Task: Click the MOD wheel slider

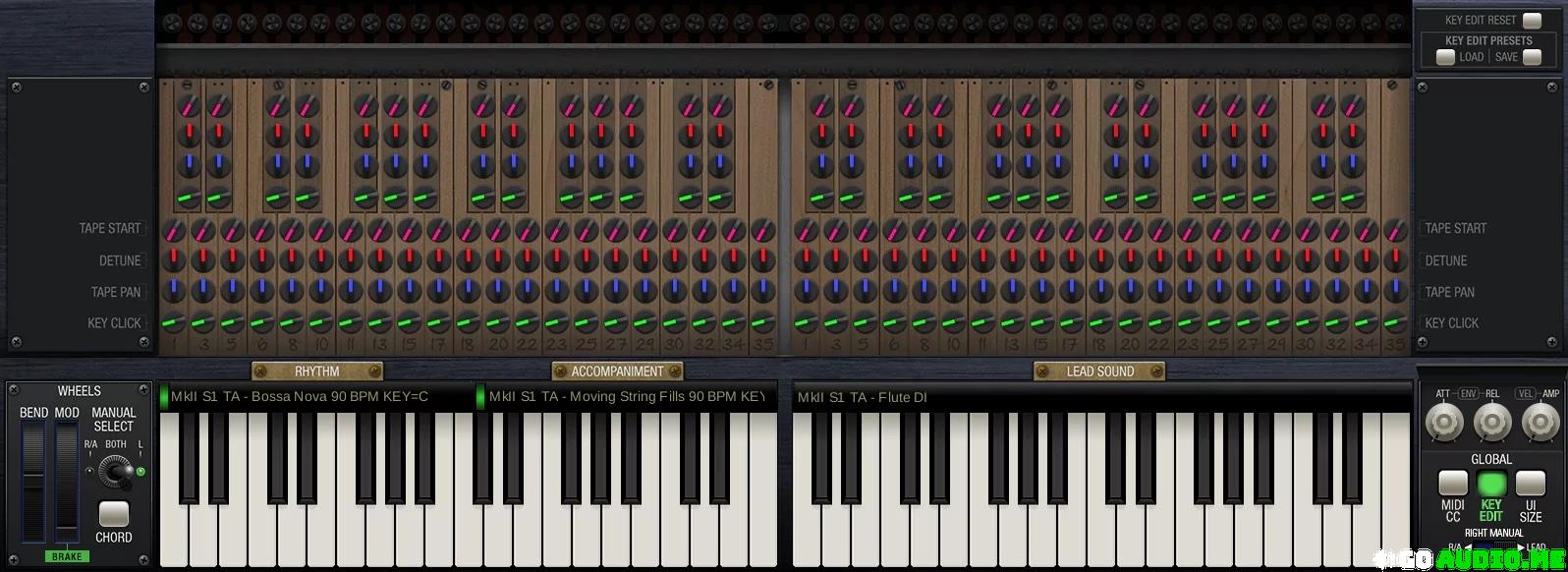Action: [66, 482]
